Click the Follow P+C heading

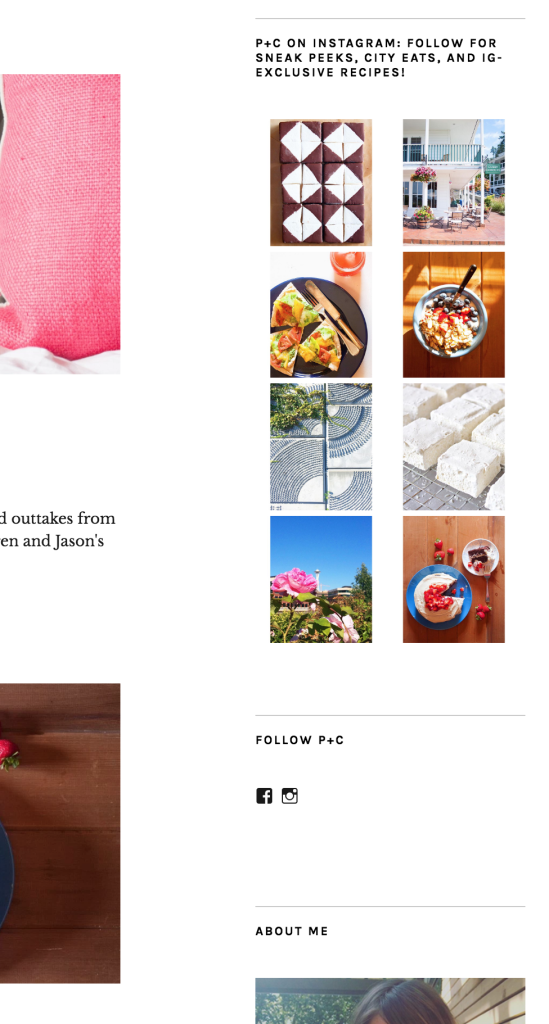pyautogui.click(x=300, y=740)
